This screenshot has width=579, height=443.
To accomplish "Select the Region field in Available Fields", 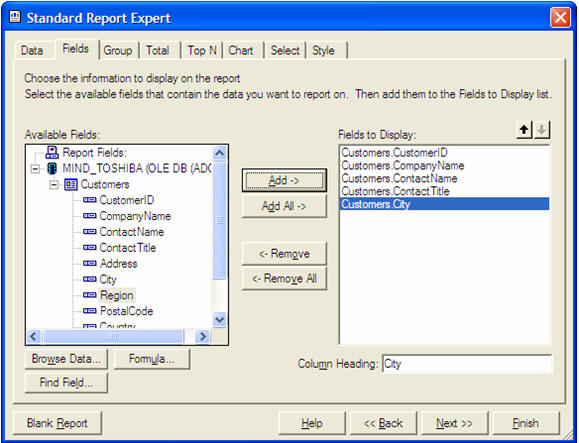I will [x=117, y=295].
